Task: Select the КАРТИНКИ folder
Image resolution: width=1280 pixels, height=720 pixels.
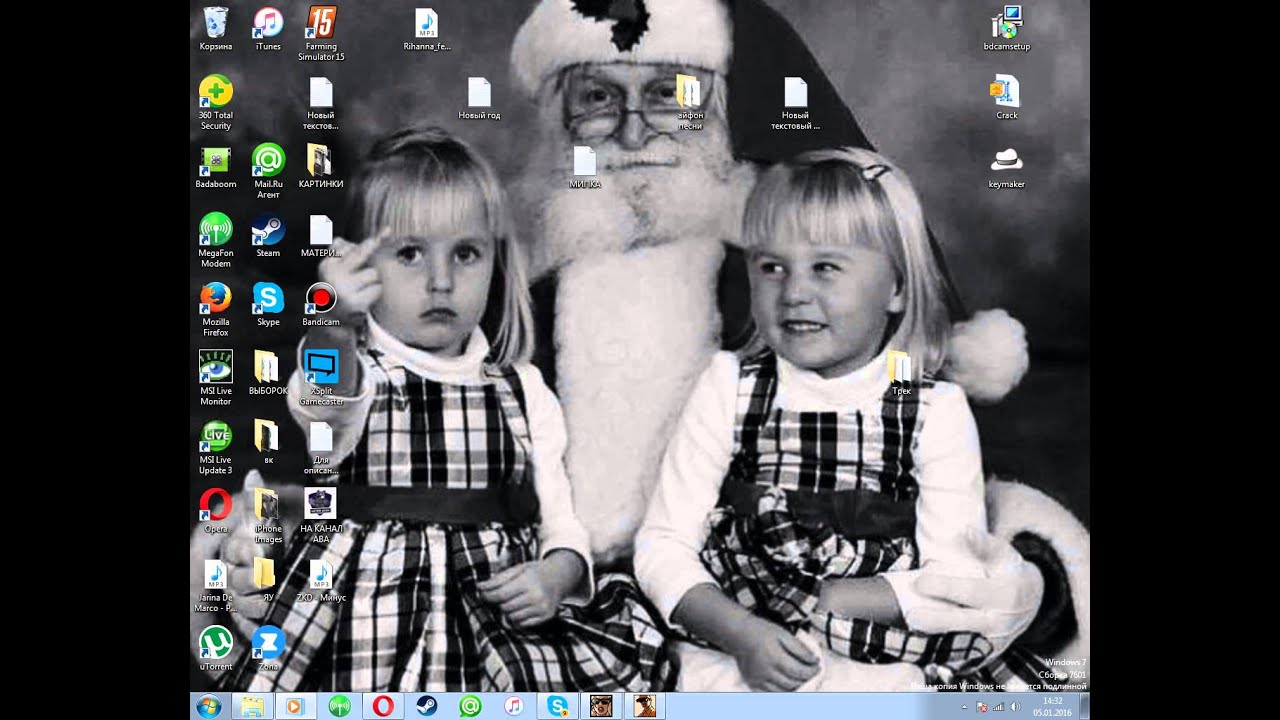Action: pos(321,167)
